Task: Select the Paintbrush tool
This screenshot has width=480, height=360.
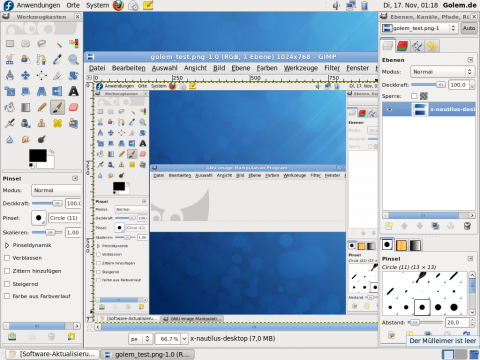Action: pyautogui.click(x=58, y=107)
